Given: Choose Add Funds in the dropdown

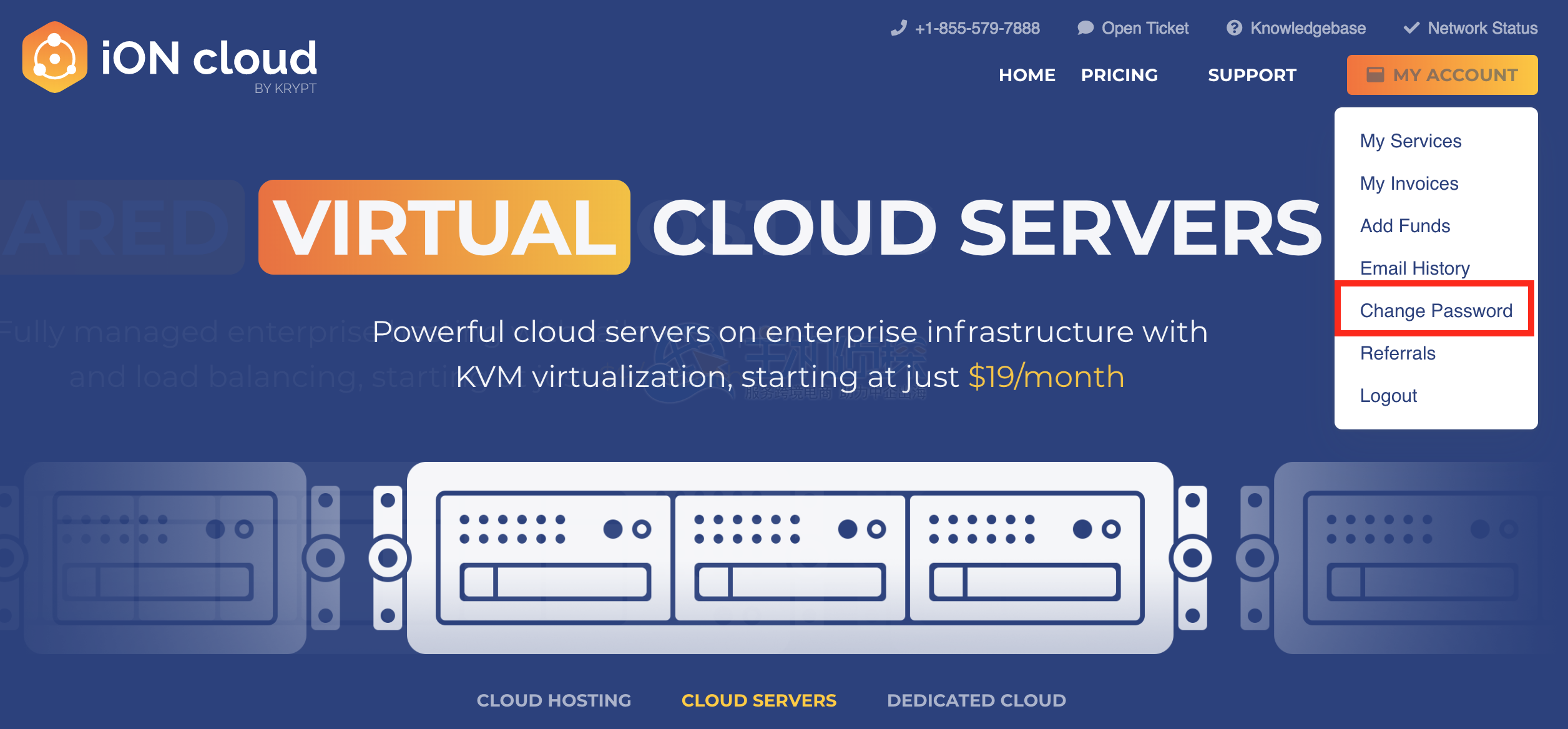Looking at the screenshot, I should tap(1404, 226).
